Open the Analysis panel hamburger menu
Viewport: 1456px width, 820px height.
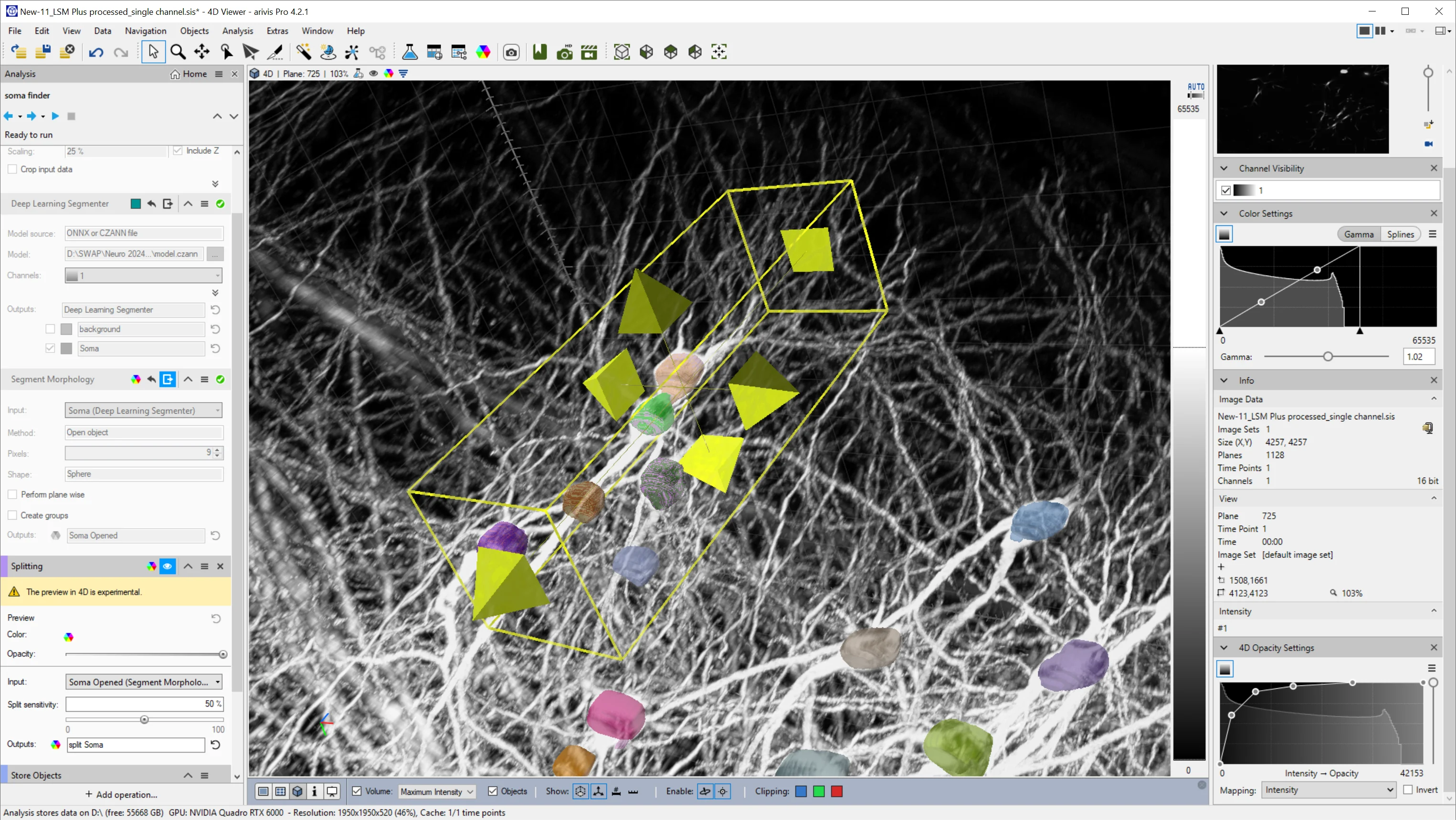pyautogui.click(x=219, y=74)
